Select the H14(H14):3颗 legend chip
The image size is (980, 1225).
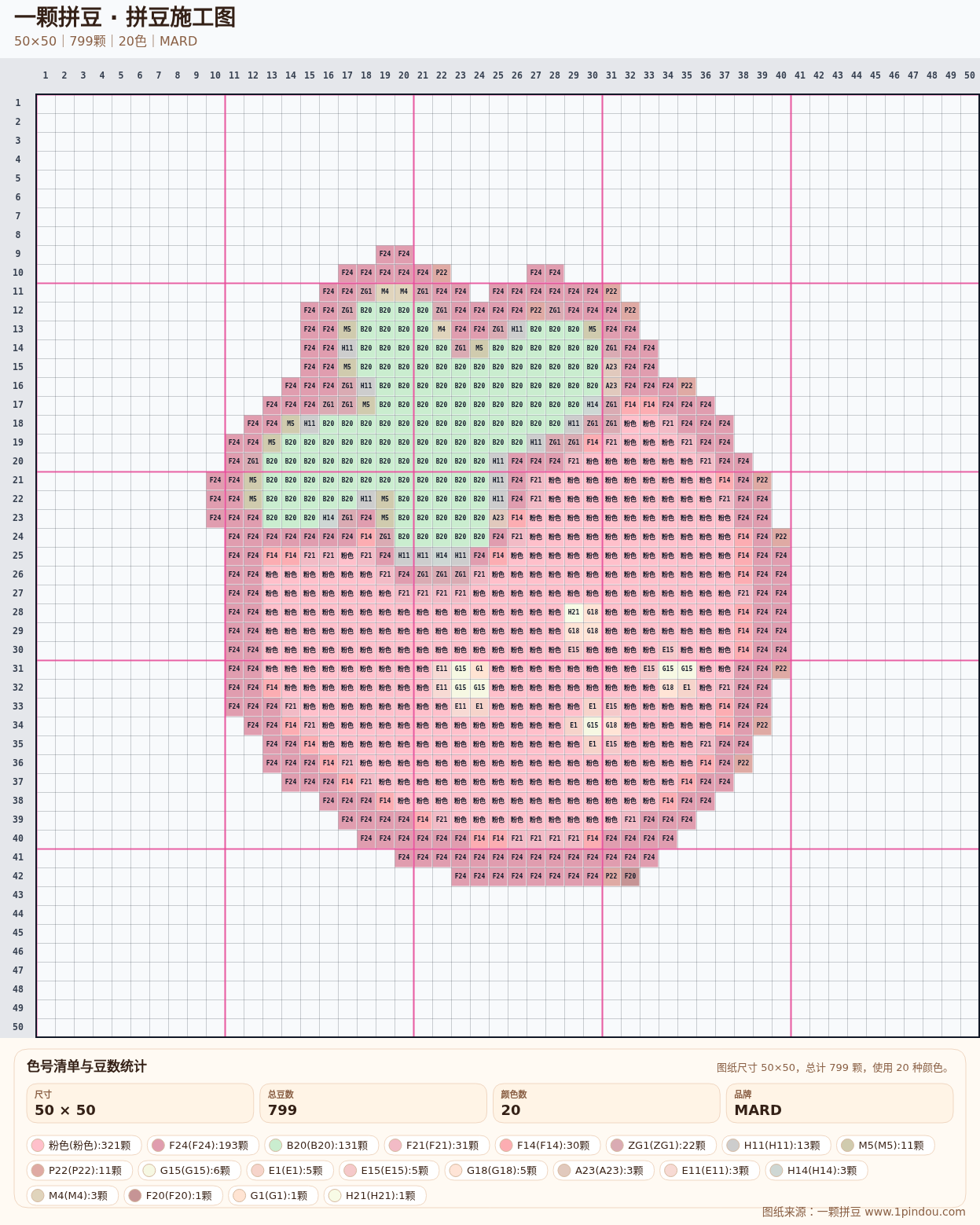pyautogui.click(x=817, y=1170)
